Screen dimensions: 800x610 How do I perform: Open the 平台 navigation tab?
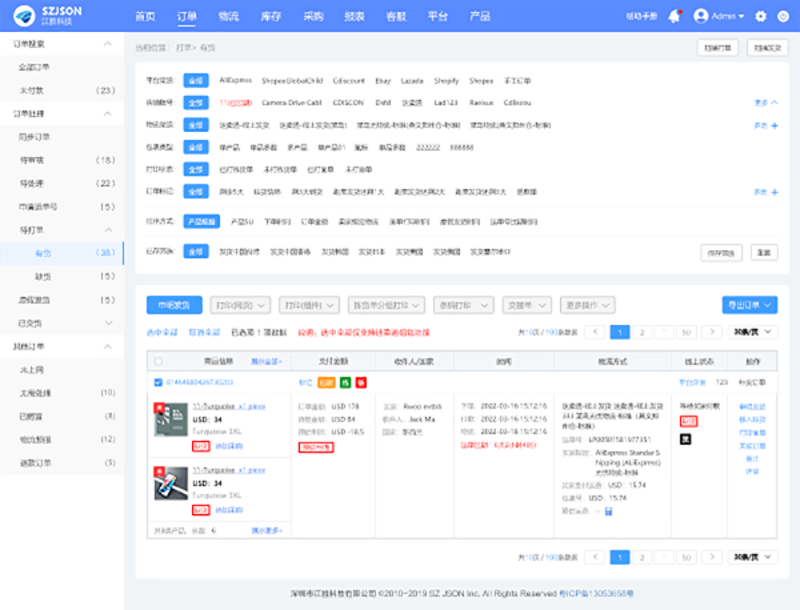[438, 16]
